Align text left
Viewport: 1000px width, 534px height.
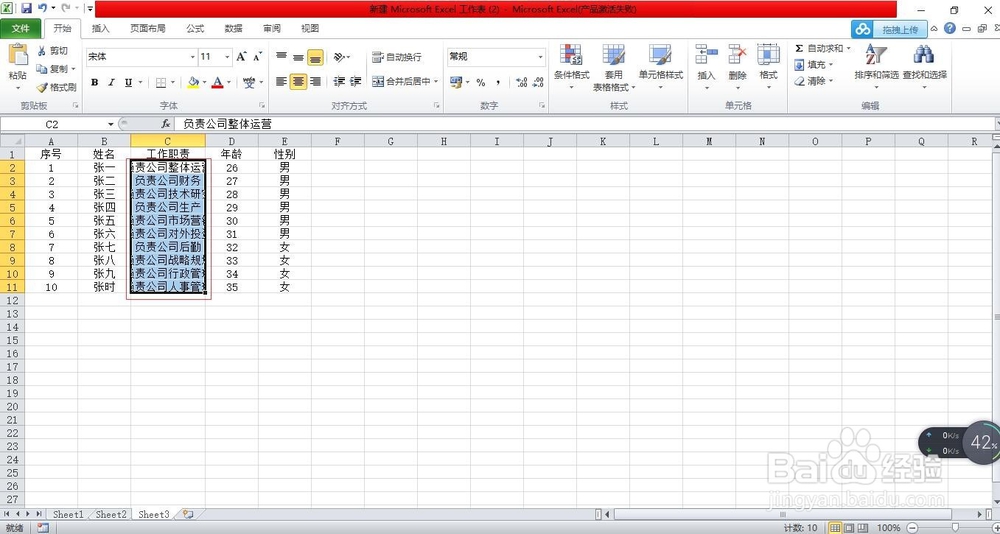[281, 82]
